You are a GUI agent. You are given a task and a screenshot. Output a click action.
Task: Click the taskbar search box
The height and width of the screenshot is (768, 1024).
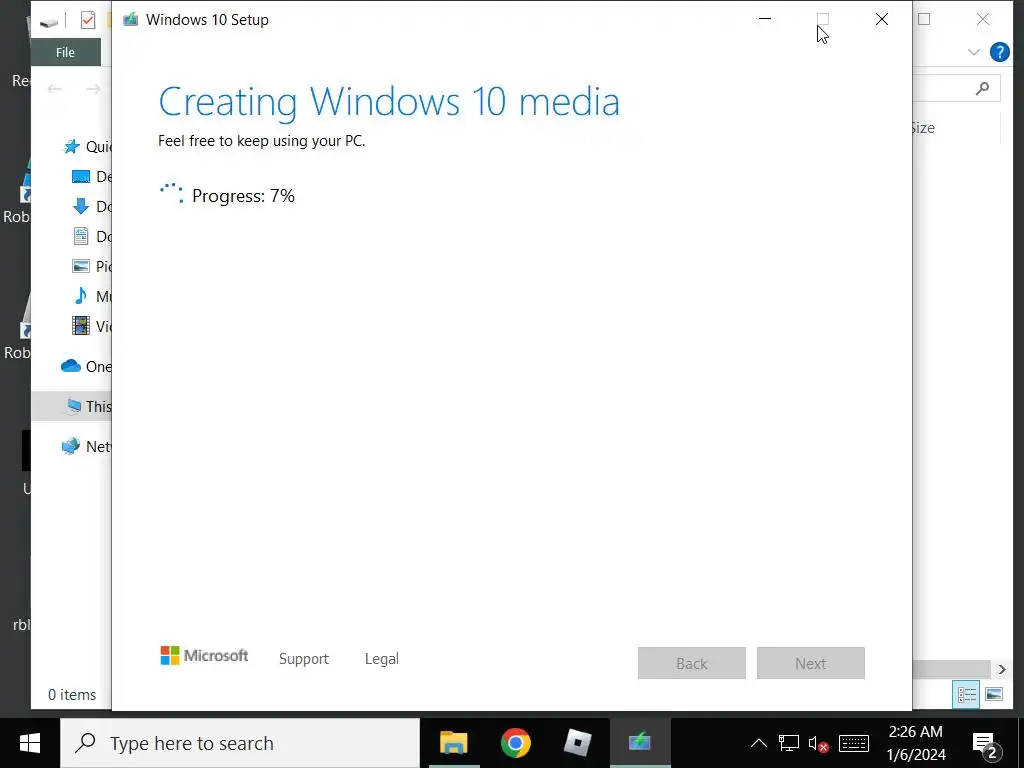(240, 743)
